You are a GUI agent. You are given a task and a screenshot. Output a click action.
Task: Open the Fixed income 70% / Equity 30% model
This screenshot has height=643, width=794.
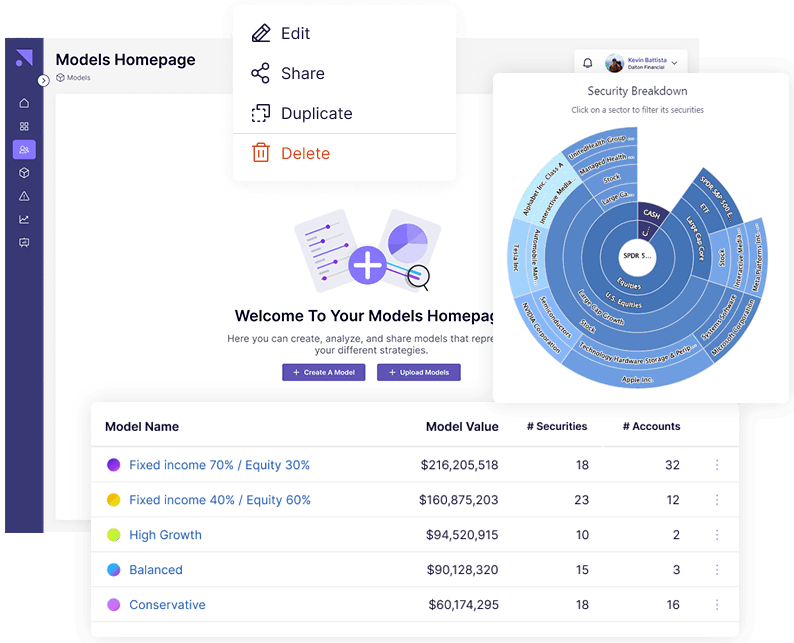click(x=219, y=465)
